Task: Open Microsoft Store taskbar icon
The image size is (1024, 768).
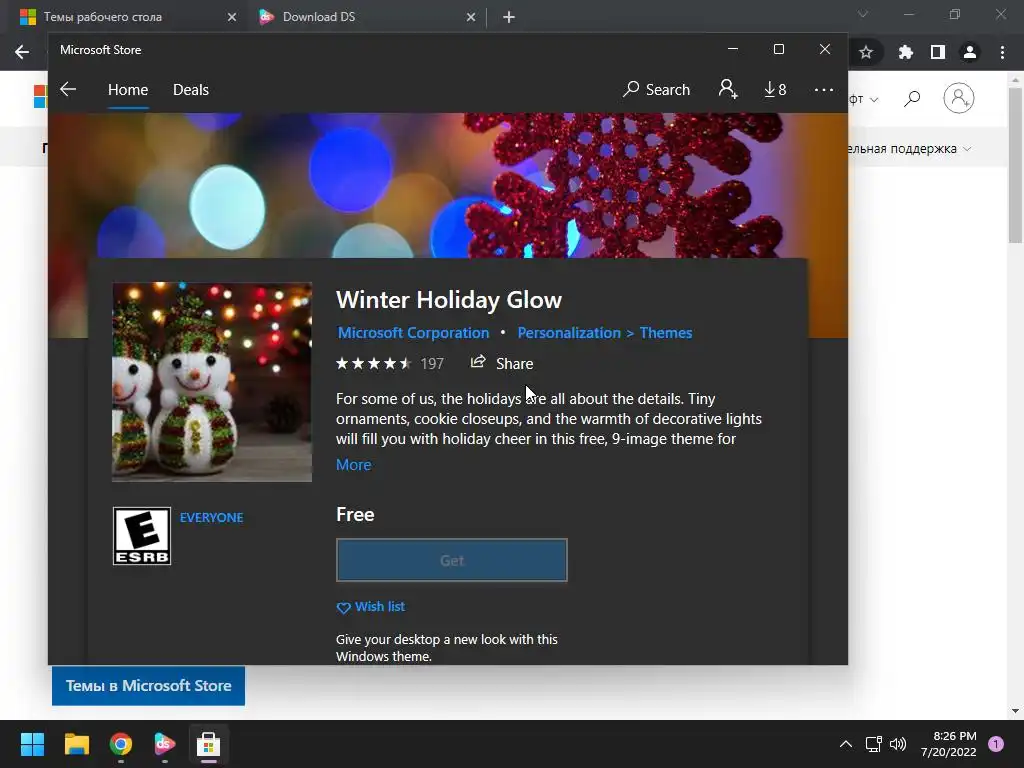Action: (209, 744)
